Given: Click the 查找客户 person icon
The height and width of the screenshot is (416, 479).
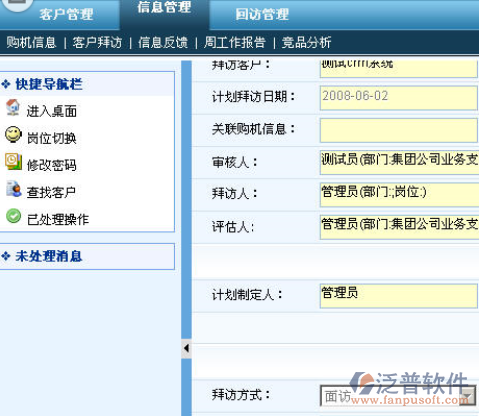Looking at the screenshot, I should tap(14, 189).
